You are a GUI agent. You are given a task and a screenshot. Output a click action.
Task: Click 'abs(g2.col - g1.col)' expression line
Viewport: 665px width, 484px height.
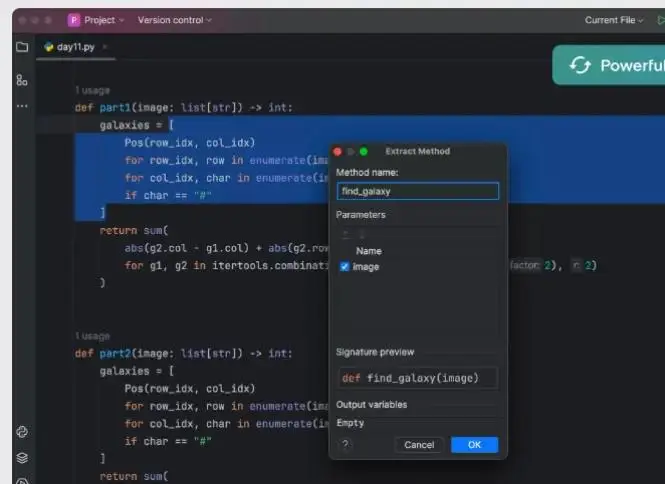(226, 248)
